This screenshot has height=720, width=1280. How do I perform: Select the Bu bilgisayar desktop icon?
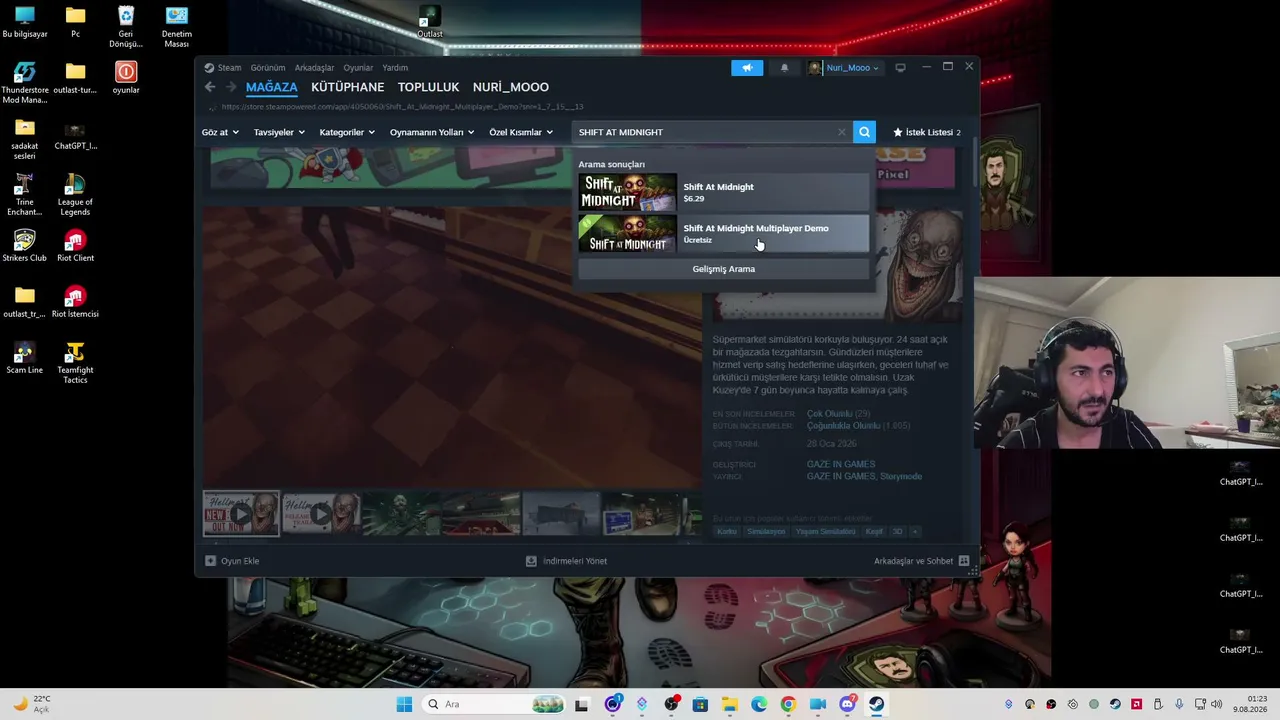point(25,22)
